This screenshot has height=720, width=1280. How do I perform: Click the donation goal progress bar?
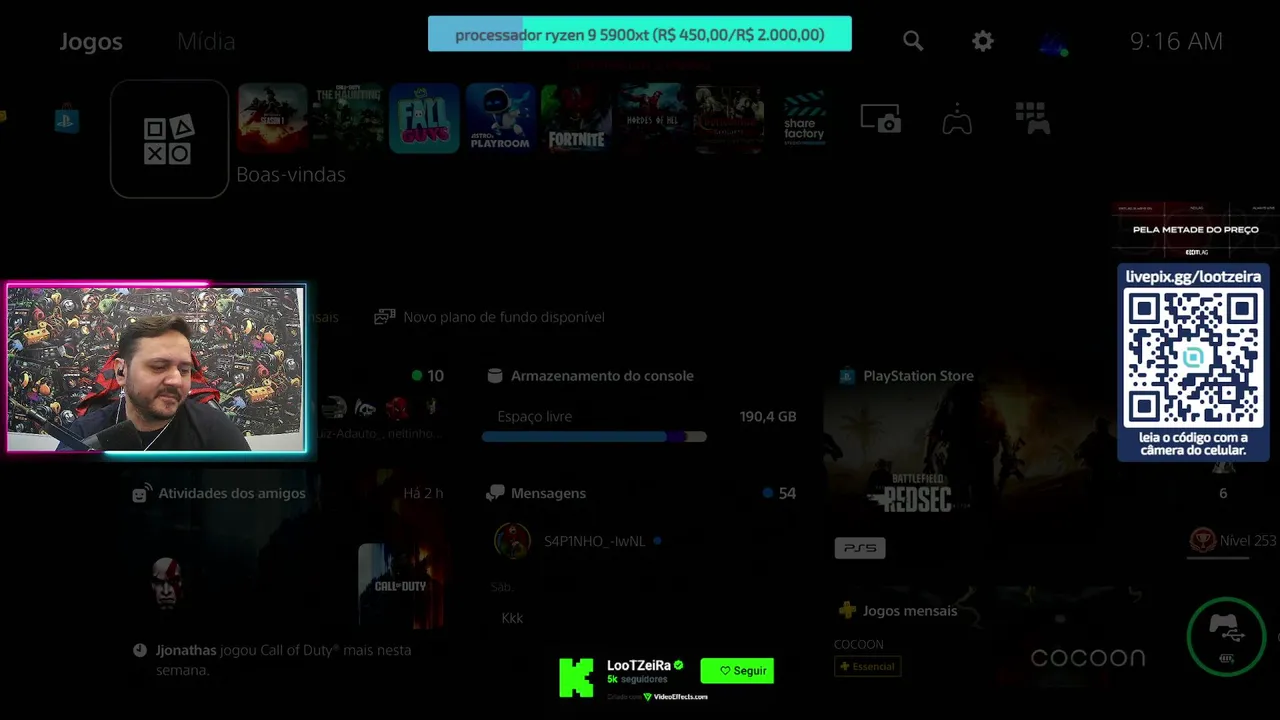(640, 34)
